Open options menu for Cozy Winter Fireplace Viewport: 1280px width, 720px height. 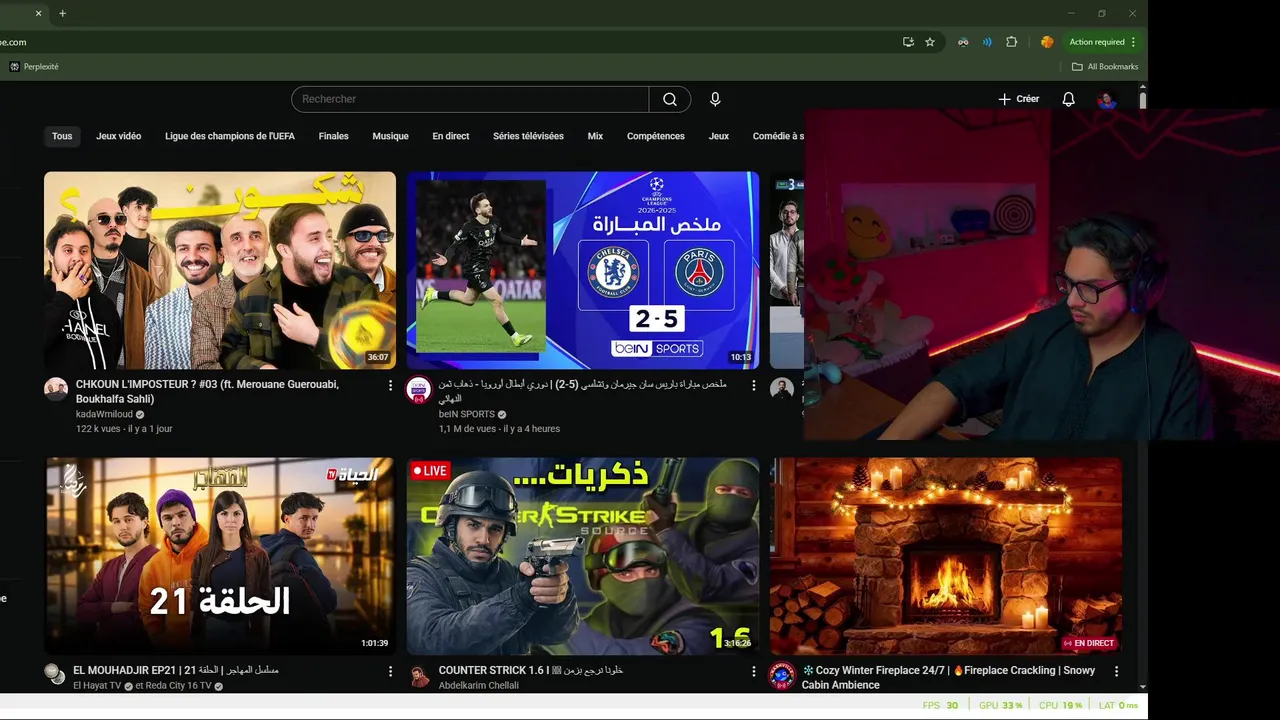click(1117, 671)
